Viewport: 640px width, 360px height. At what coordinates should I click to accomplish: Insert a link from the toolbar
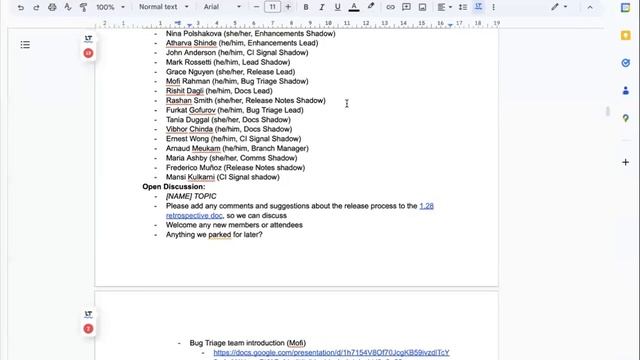click(390, 7)
